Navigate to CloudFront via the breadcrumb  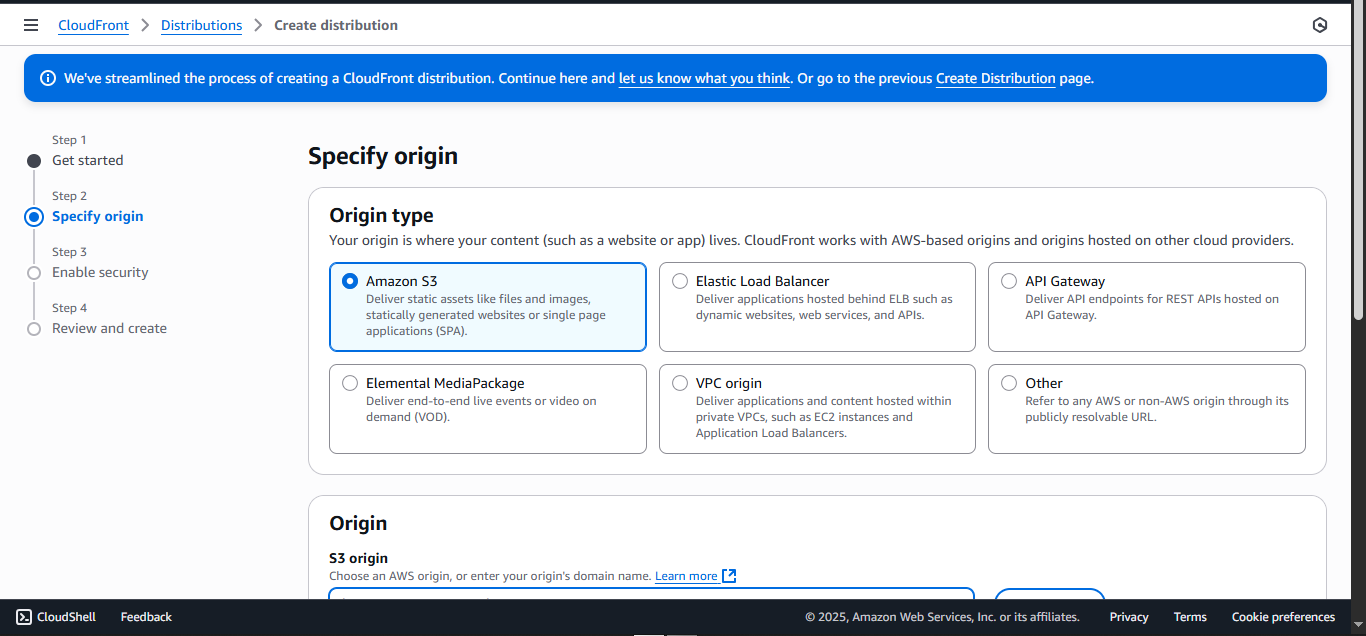point(93,25)
